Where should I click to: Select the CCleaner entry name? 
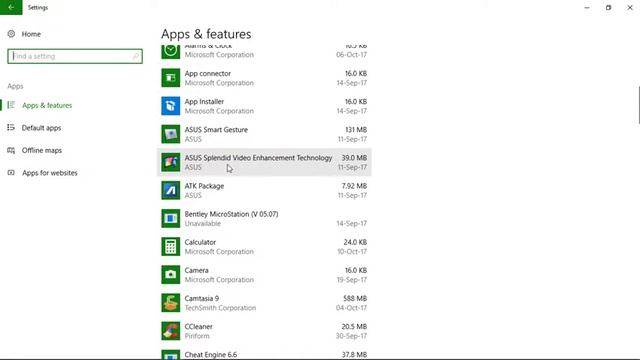pos(198,327)
